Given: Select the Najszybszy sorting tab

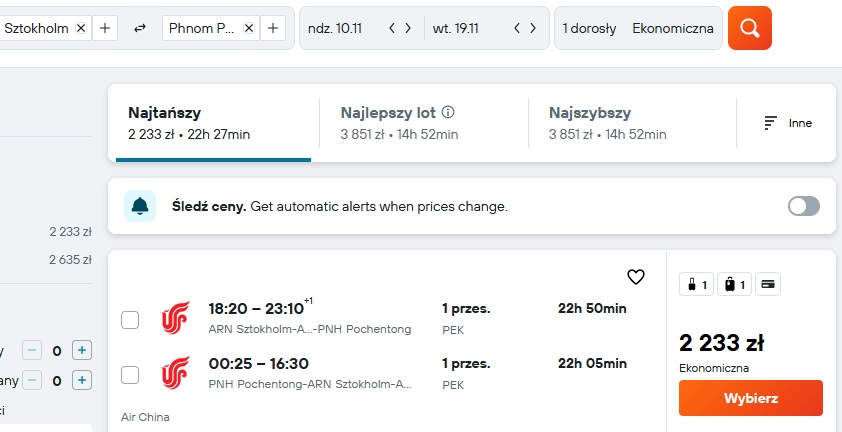Looking at the screenshot, I should coord(632,123).
